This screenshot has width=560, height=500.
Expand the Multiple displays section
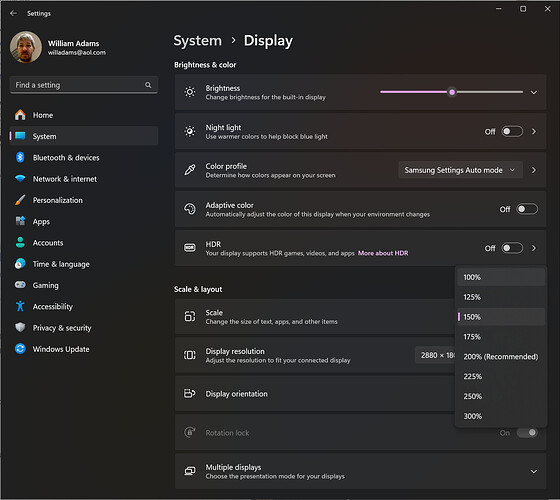tap(534, 471)
